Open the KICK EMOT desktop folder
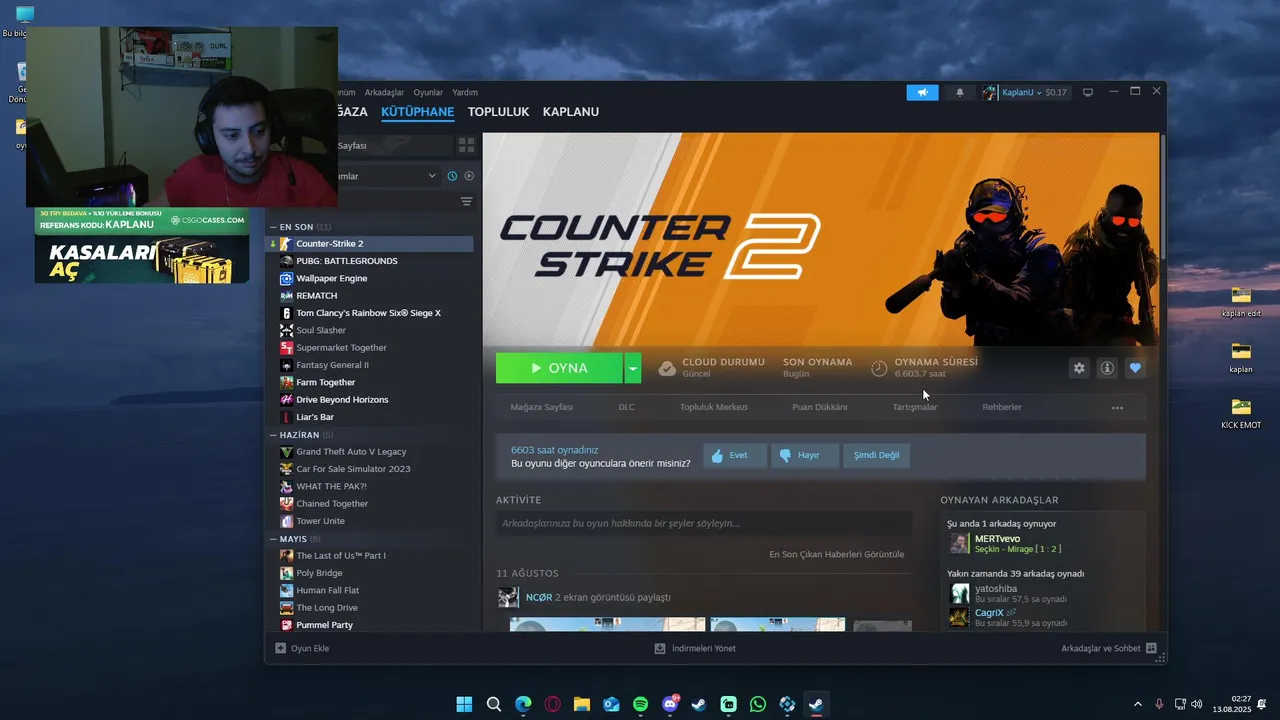 pos(1241,412)
